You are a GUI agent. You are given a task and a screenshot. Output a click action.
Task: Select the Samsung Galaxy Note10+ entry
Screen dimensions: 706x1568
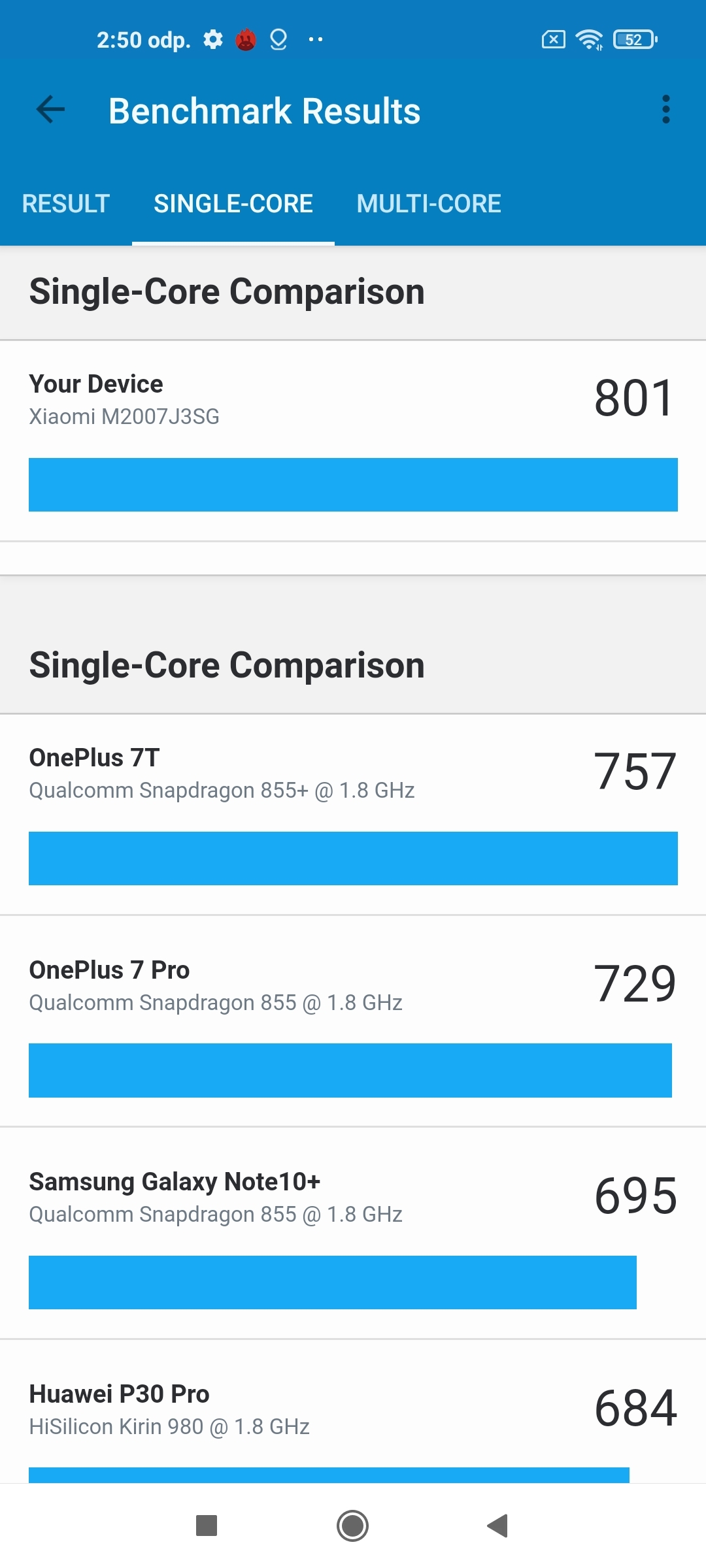coord(353,1233)
